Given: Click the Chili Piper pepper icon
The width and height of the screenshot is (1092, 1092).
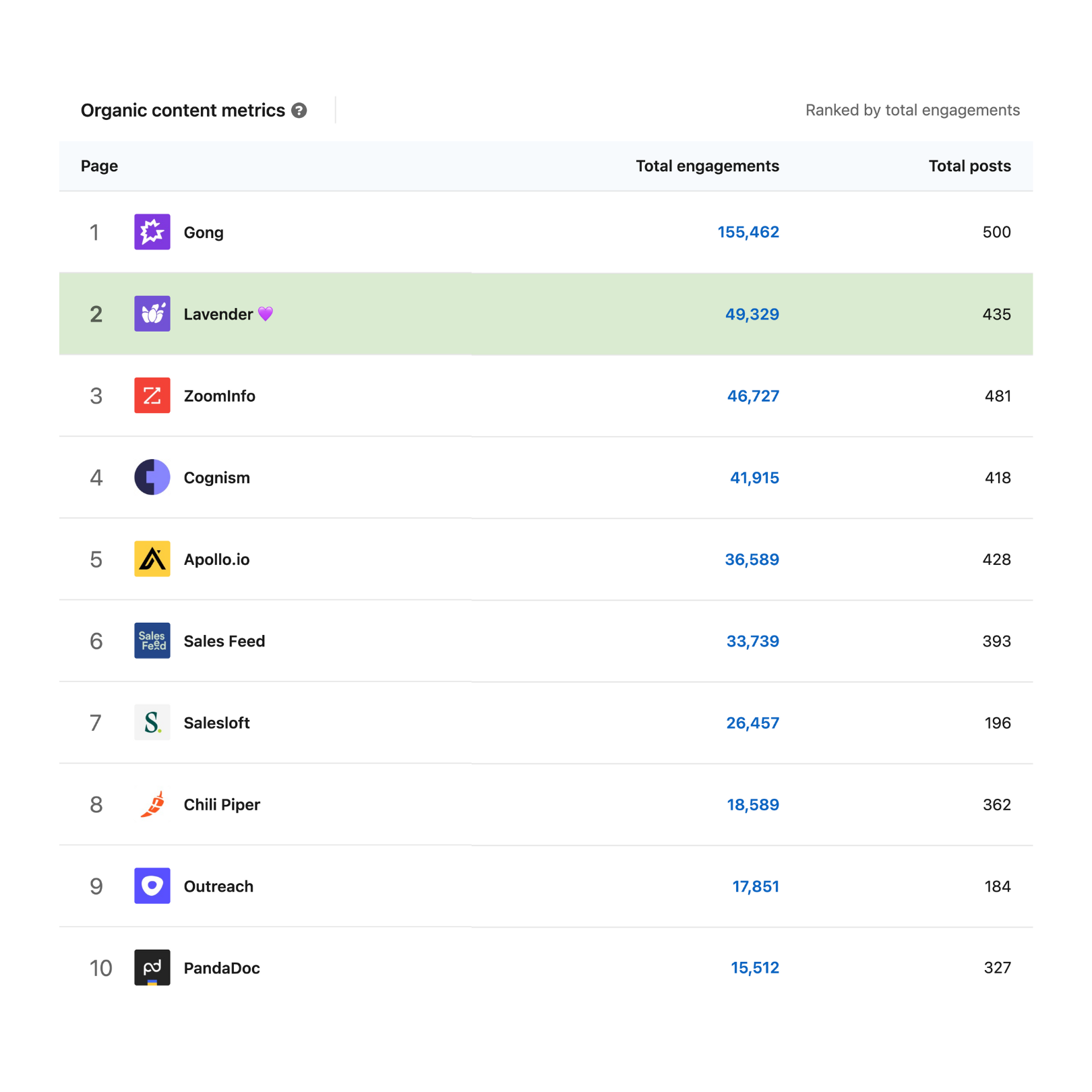Looking at the screenshot, I should 152,804.
